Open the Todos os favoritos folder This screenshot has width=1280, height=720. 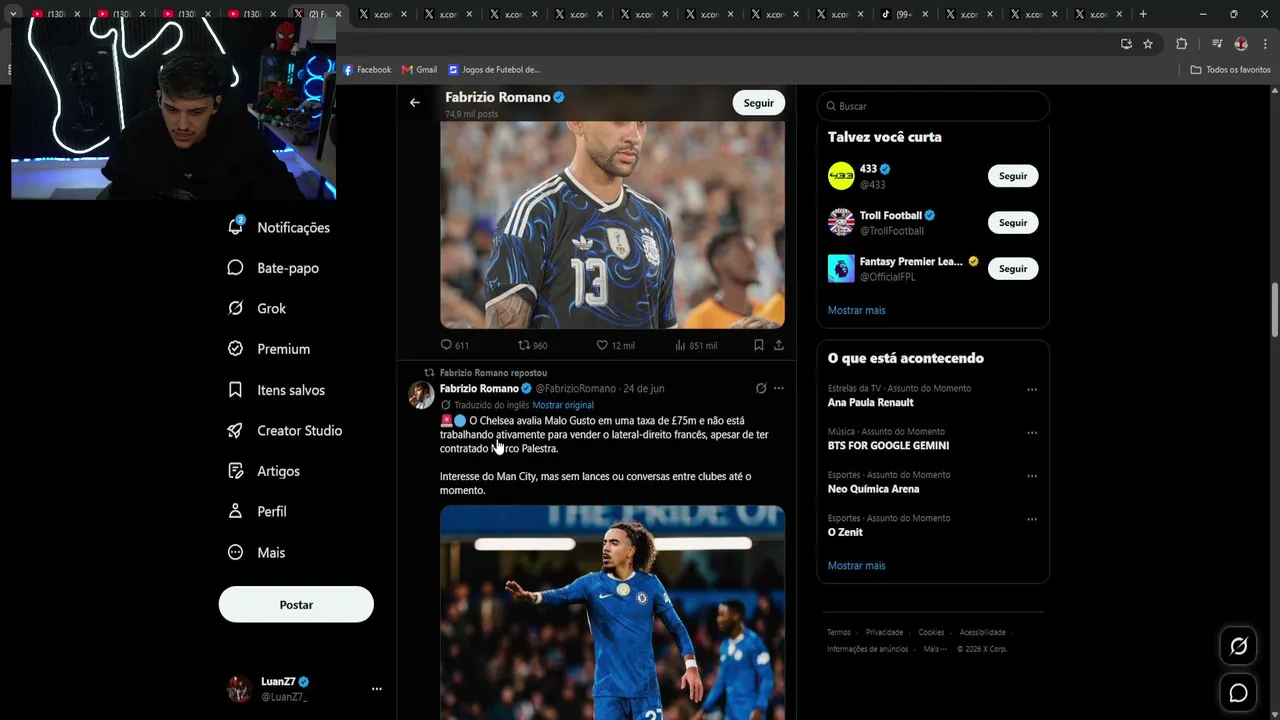1230,70
